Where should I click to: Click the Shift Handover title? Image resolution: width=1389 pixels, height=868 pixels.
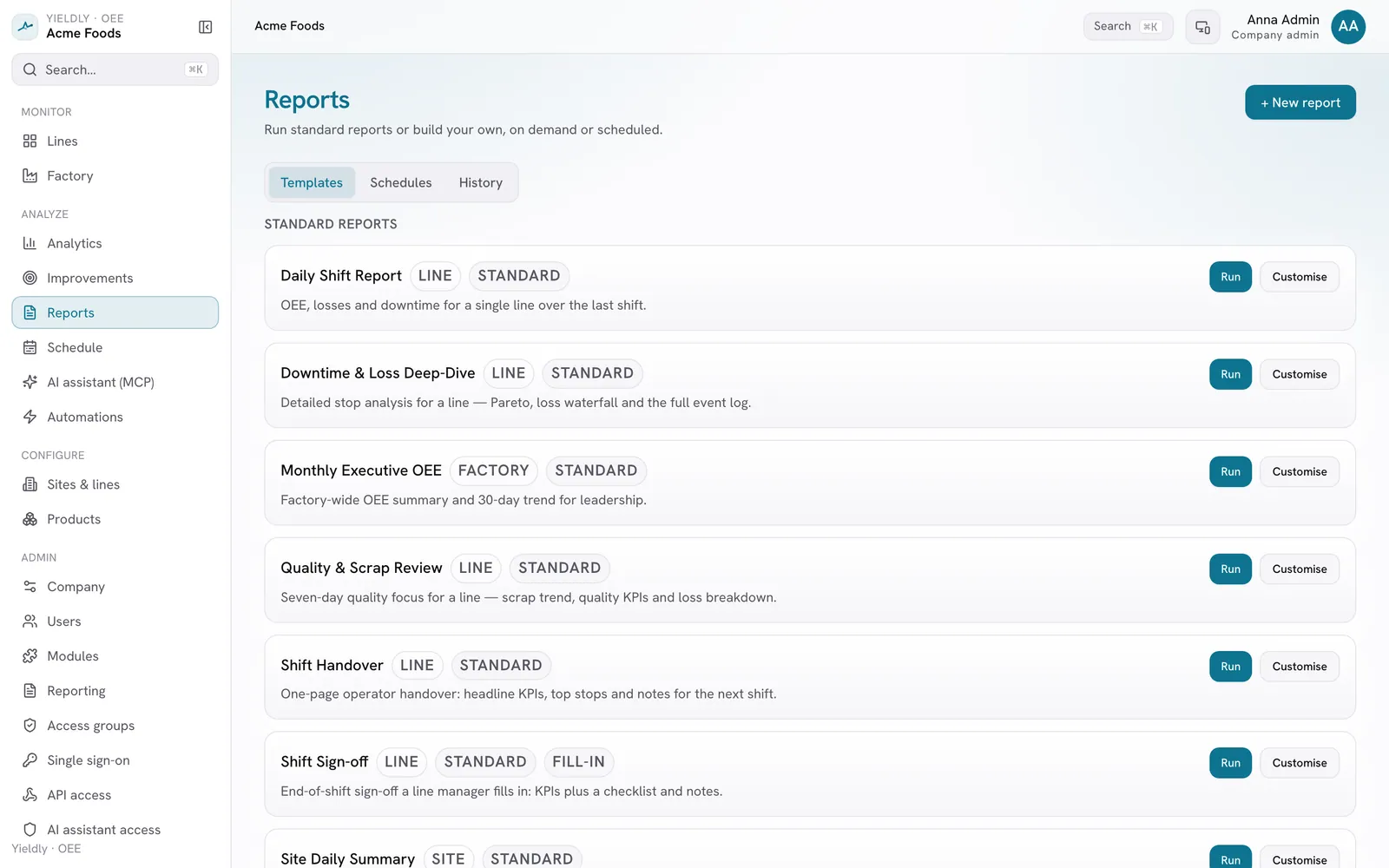(x=332, y=666)
